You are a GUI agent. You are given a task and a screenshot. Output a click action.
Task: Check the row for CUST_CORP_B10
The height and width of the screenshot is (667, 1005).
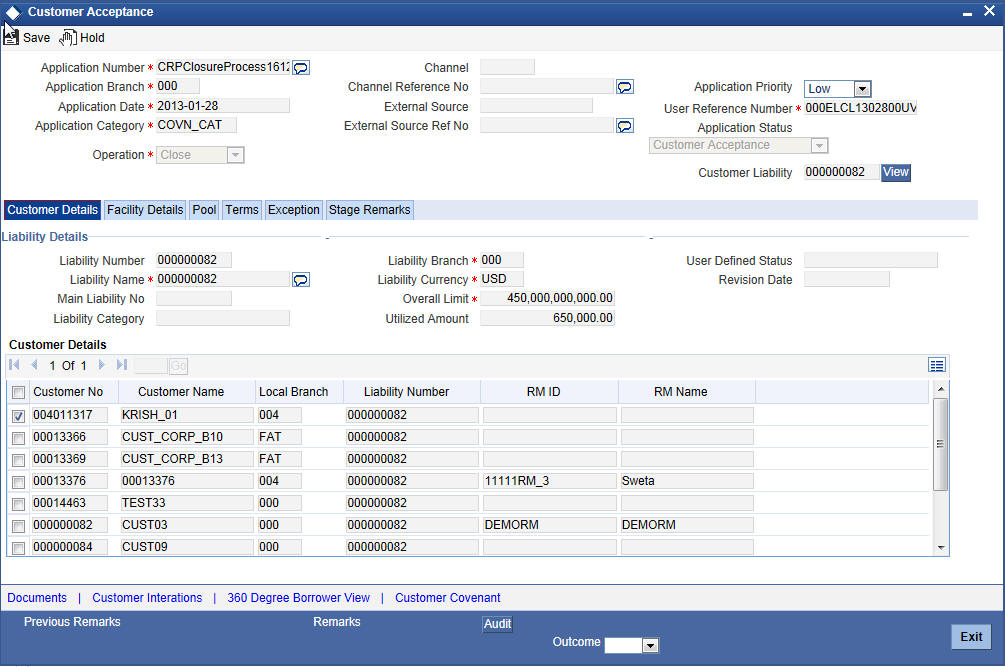19,438
